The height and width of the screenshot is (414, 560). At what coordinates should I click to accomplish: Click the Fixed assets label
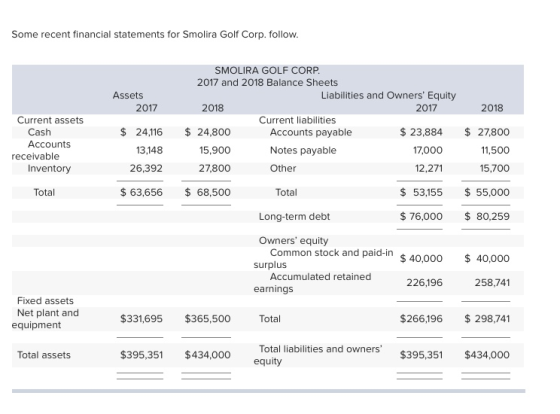45,301
